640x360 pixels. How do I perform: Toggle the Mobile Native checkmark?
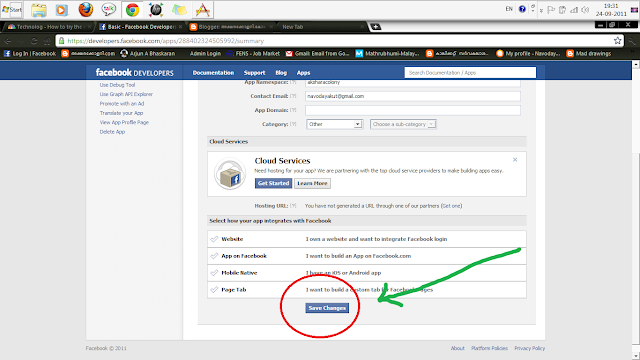coord(214,273)
